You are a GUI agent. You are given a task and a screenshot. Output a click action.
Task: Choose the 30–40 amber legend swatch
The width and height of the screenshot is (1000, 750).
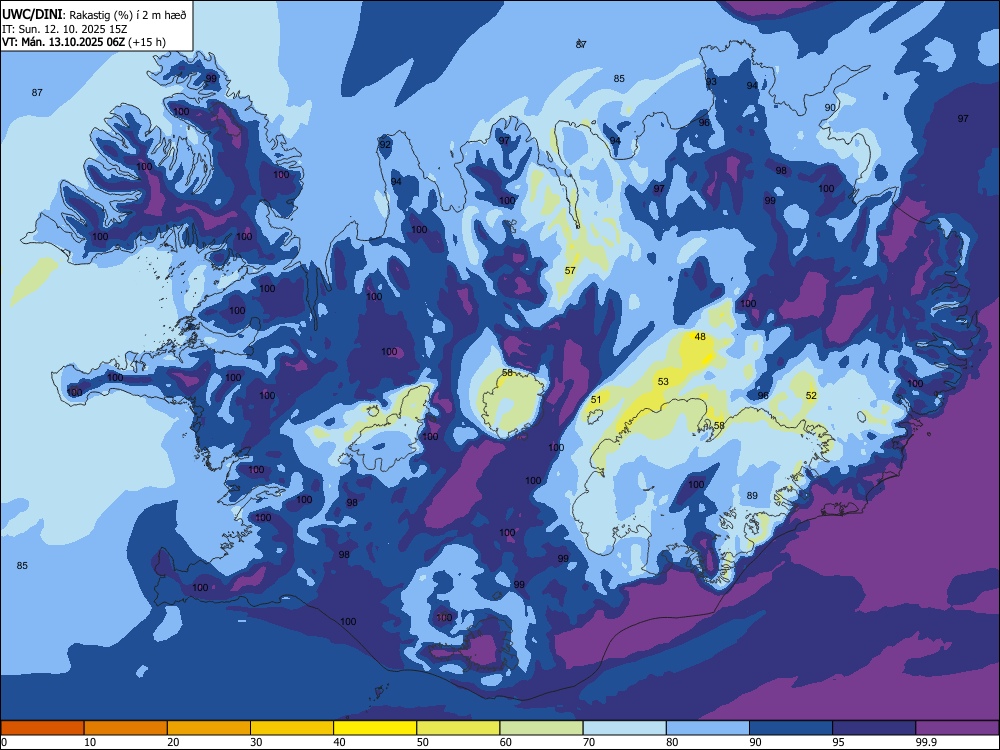[292, 728]
